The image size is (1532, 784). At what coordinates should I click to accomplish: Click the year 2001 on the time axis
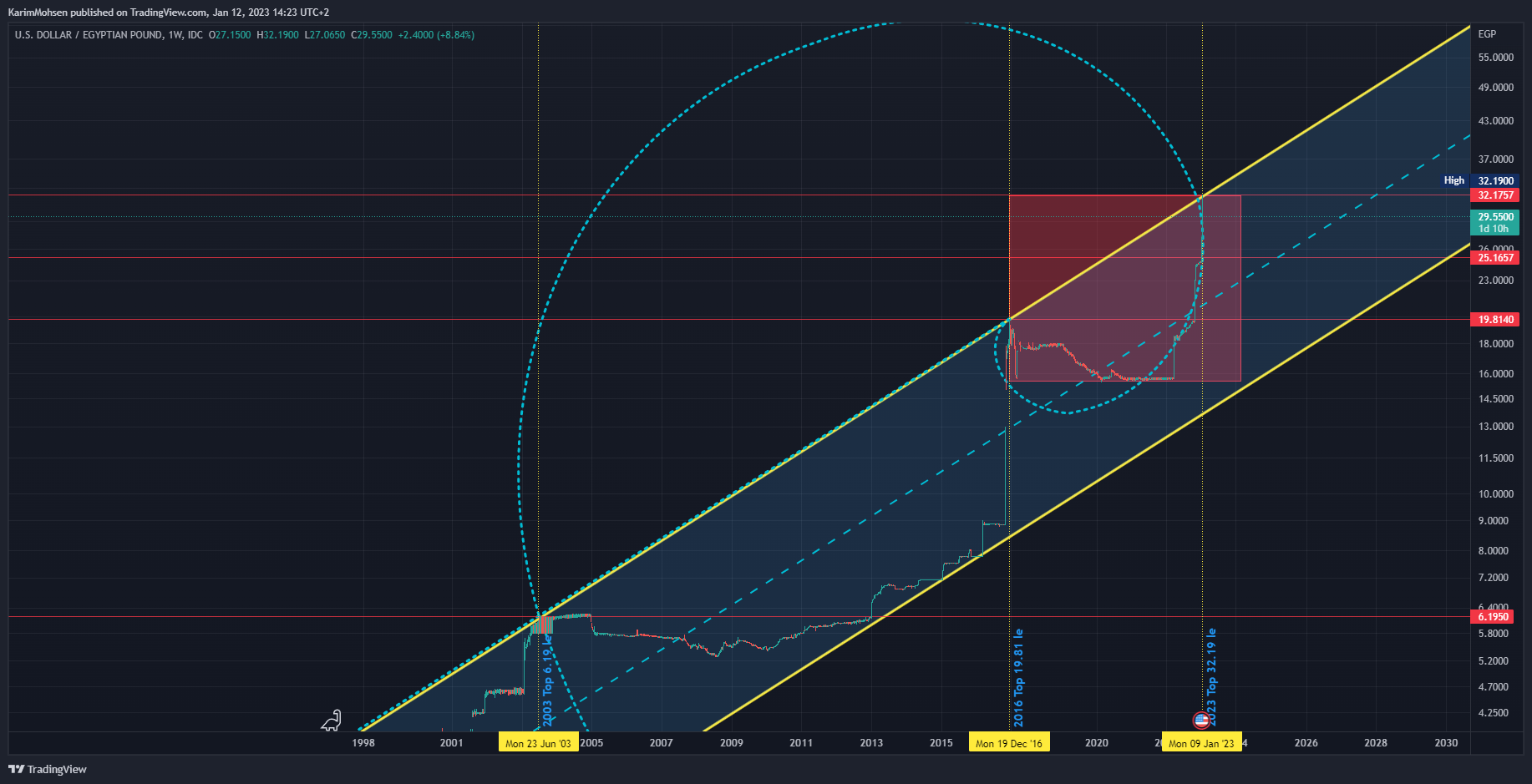coord(451,743)
